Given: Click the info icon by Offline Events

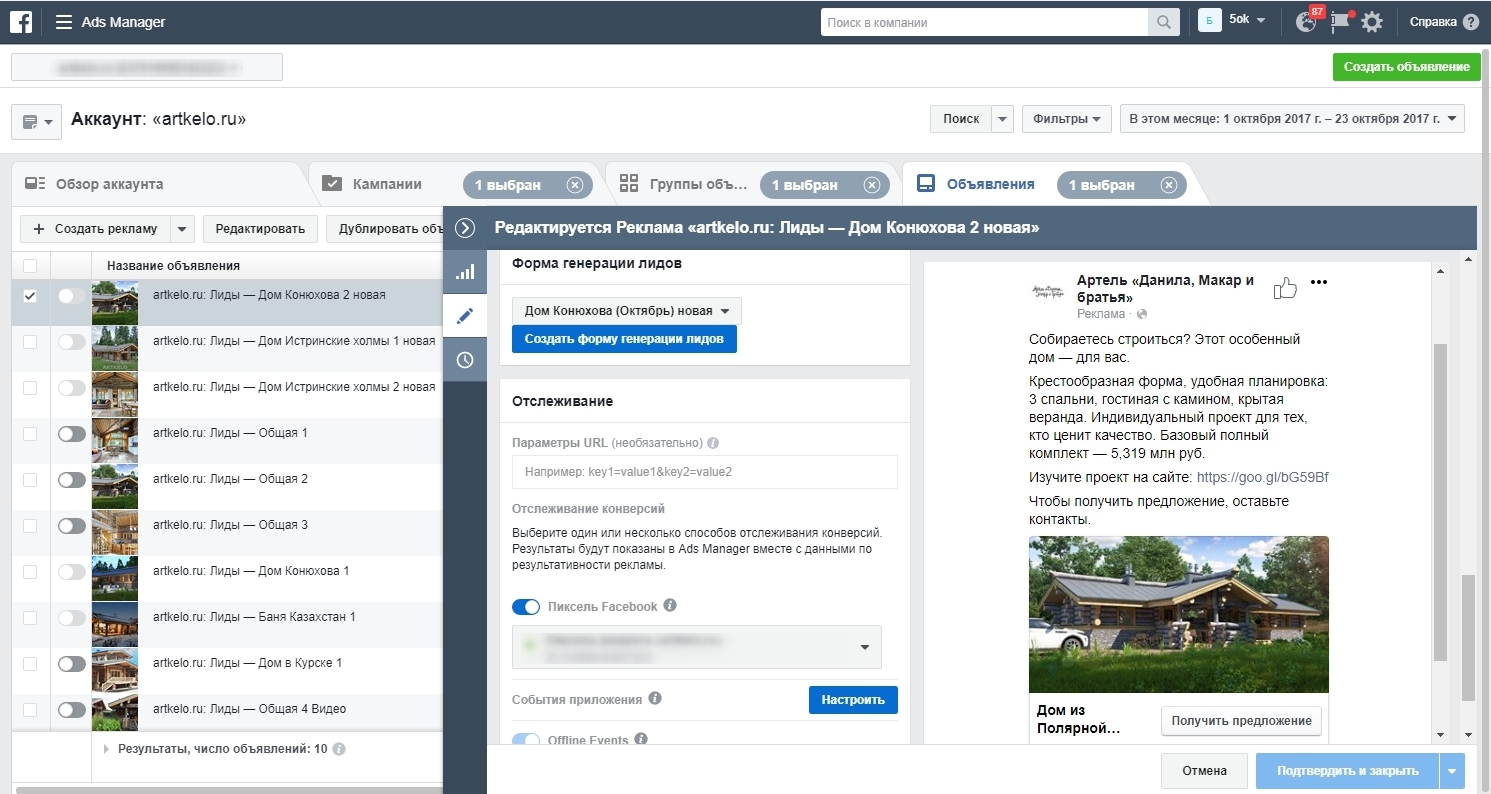Looking at the screenshot, I should [x=641, y=740].
